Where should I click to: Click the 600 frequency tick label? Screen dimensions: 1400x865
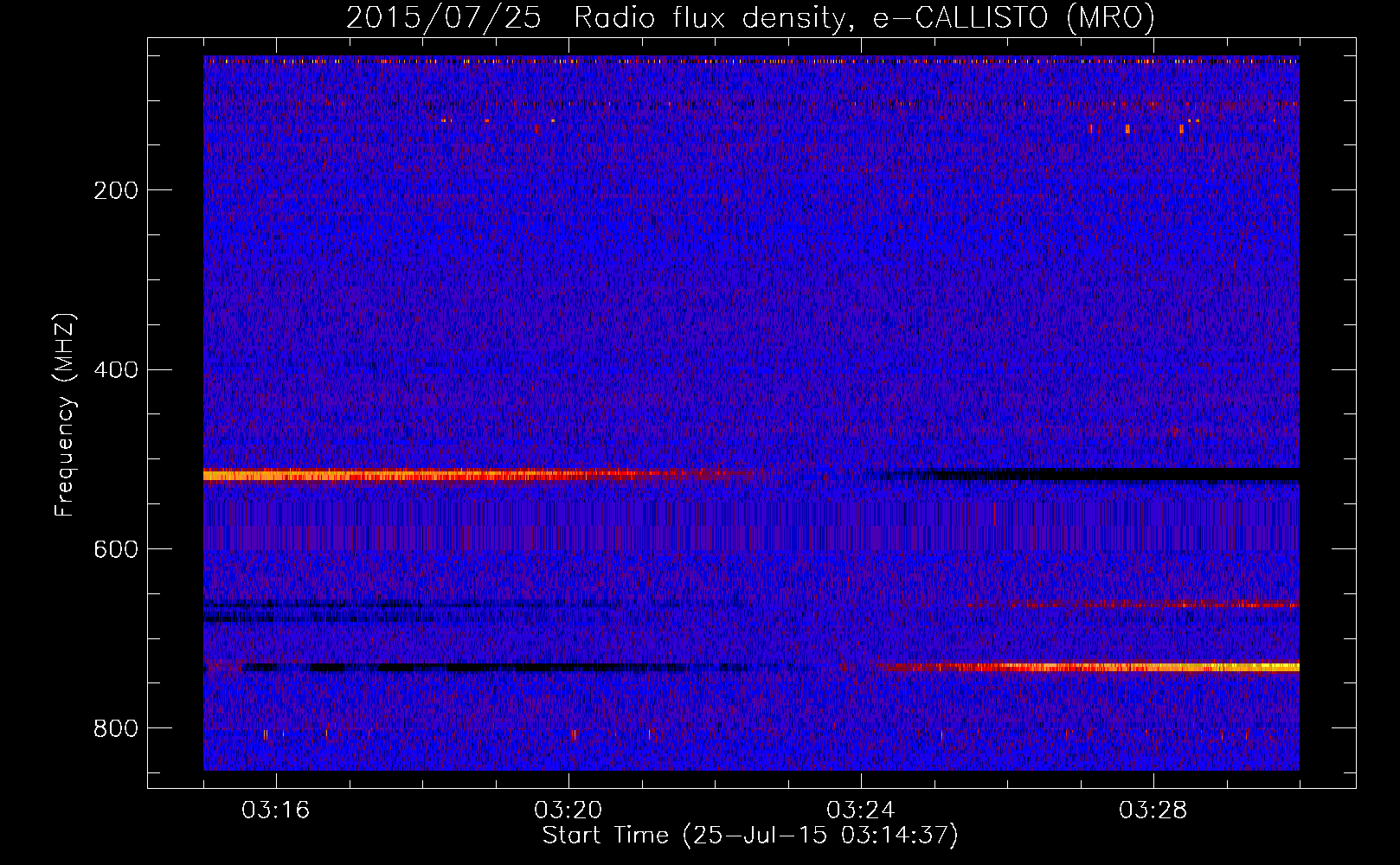pos(116,549)
